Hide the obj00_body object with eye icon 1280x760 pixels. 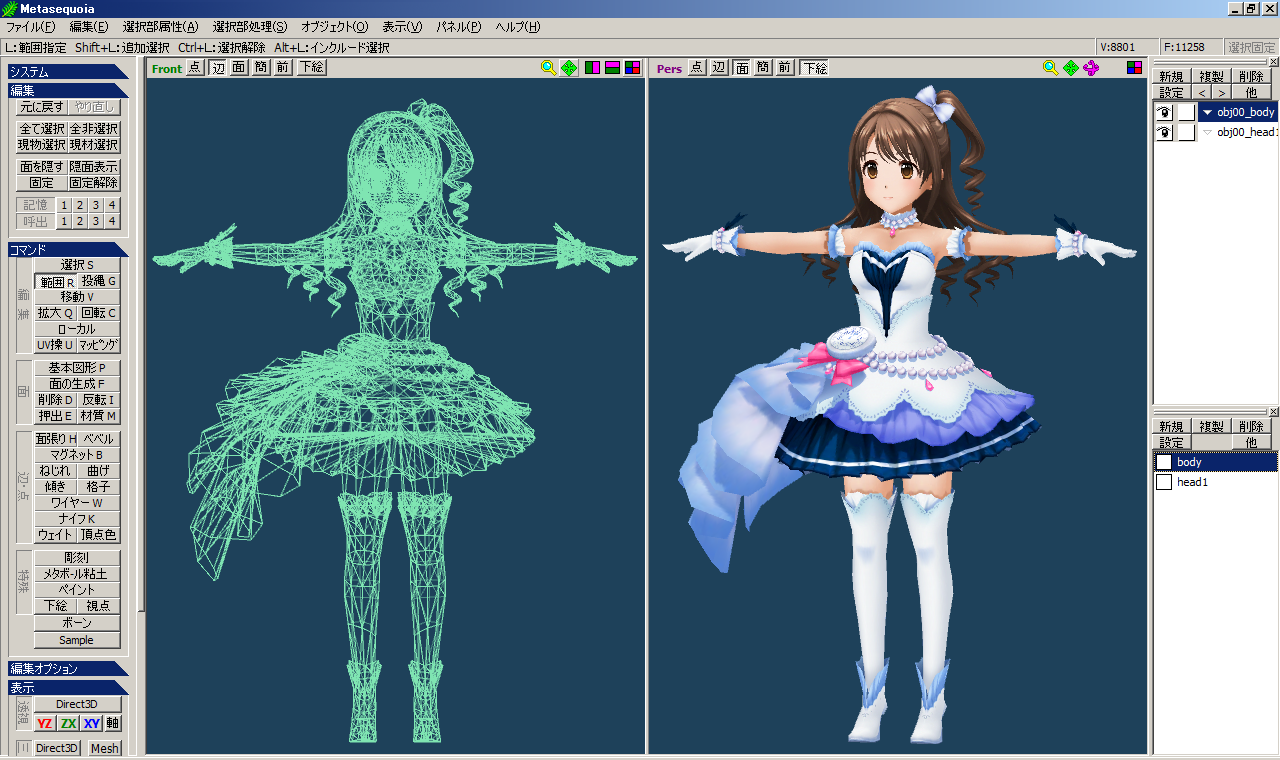(x=1164, y=112)
